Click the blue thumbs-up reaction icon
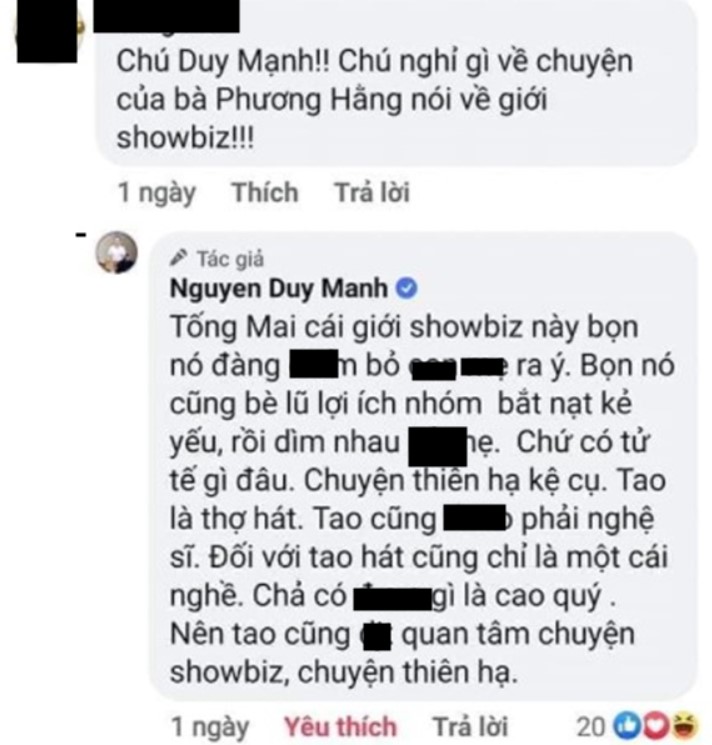 (x=626, y=726)
